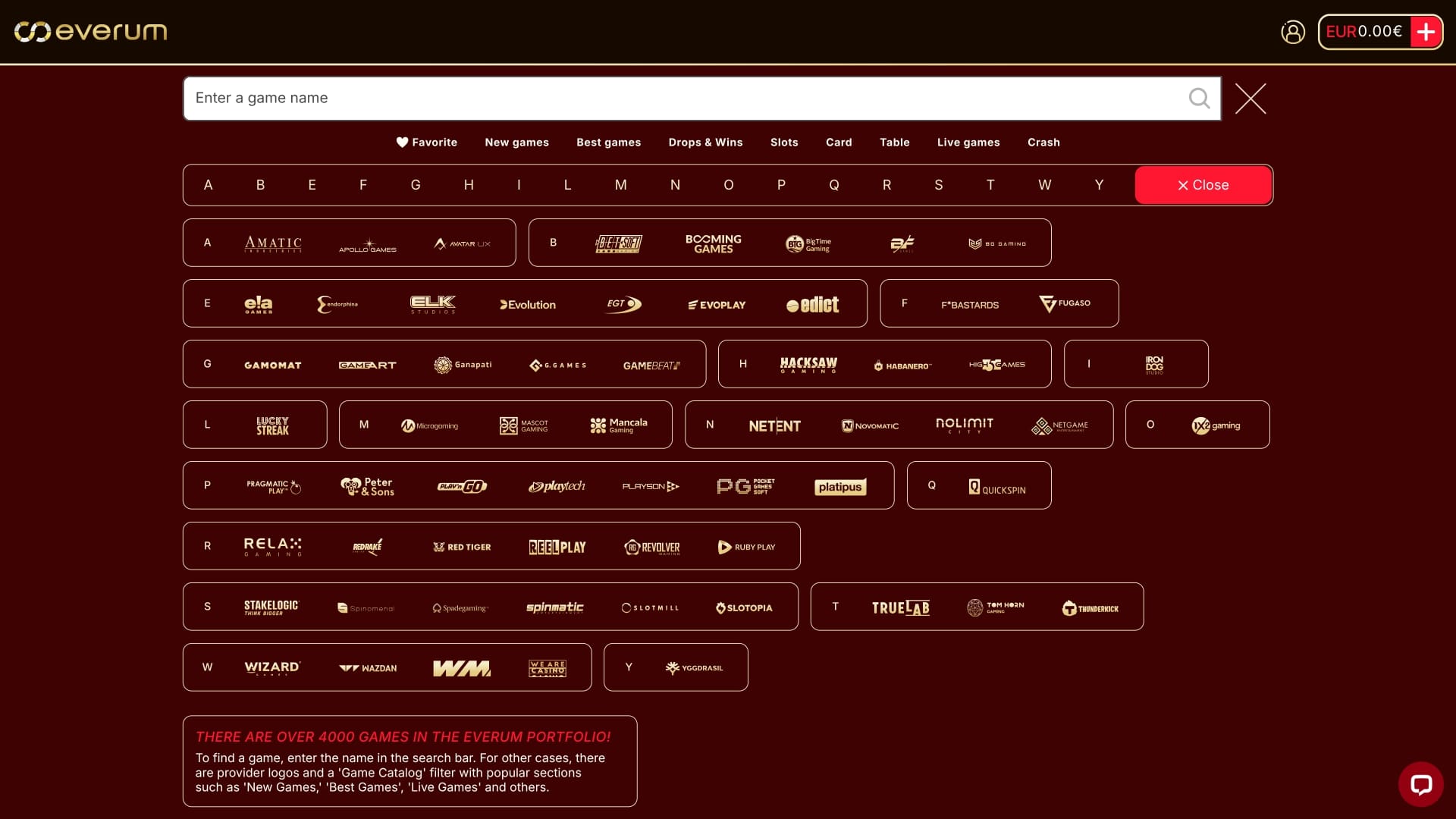1456x819 pixels.
Task: Open Pragmatic Play games
Action: 271,486
